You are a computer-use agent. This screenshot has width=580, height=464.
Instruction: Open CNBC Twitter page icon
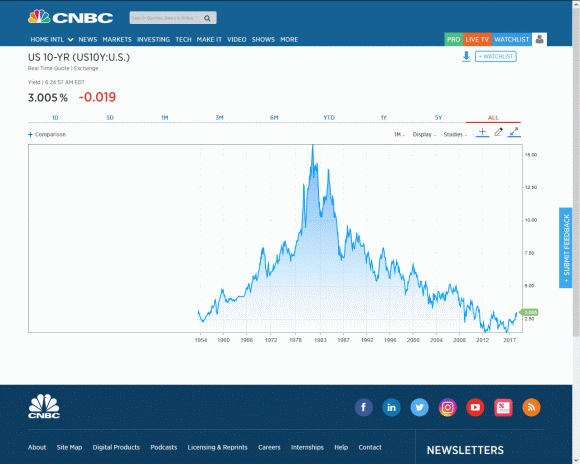(419, 407)
